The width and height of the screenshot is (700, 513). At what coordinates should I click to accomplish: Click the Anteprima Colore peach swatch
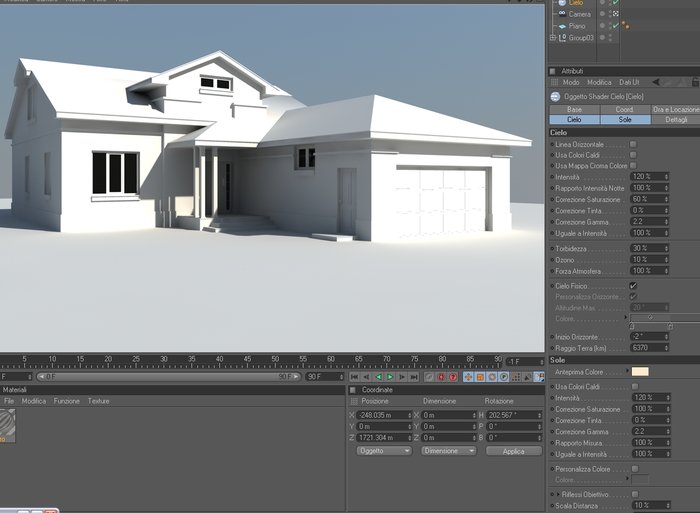[640, 371]
